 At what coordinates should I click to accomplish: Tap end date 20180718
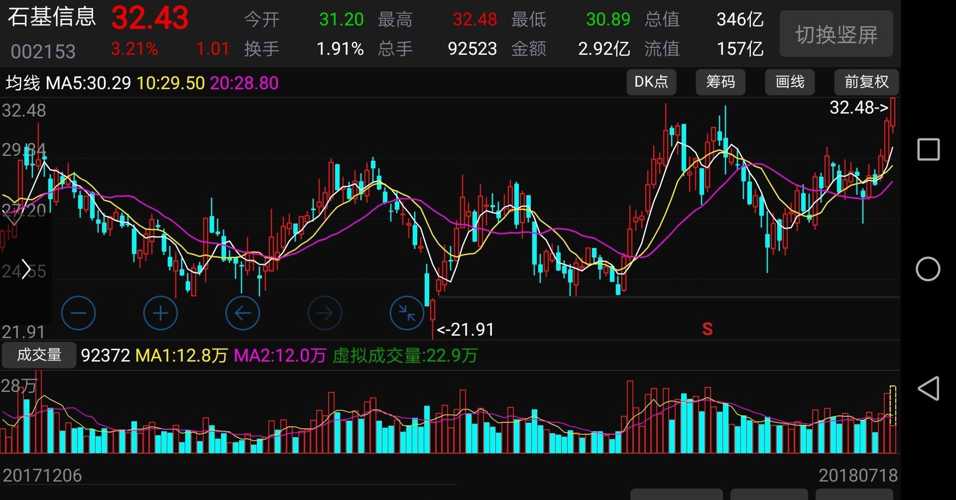pos(858,475)
